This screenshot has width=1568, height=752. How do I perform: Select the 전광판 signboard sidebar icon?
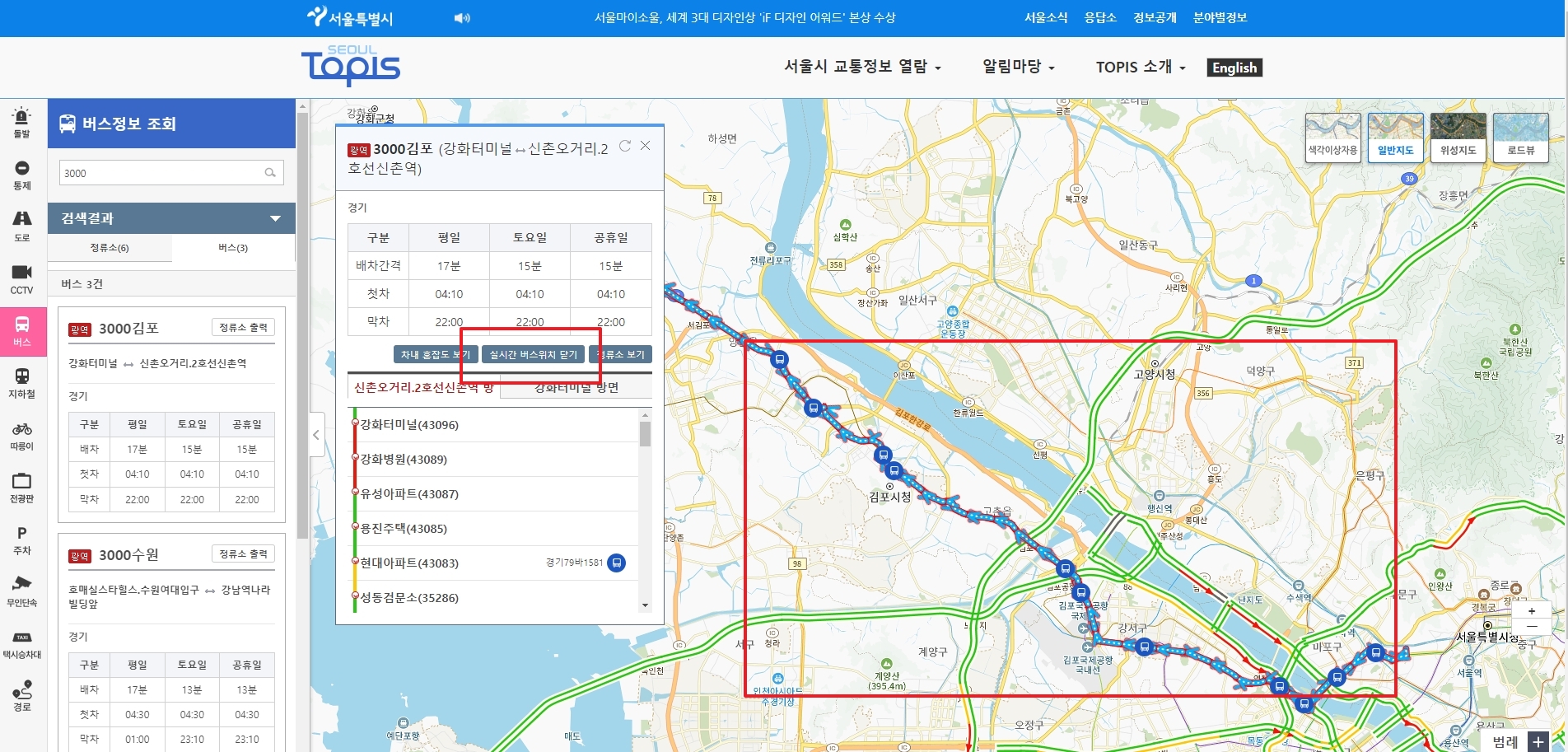click(22, 488)
